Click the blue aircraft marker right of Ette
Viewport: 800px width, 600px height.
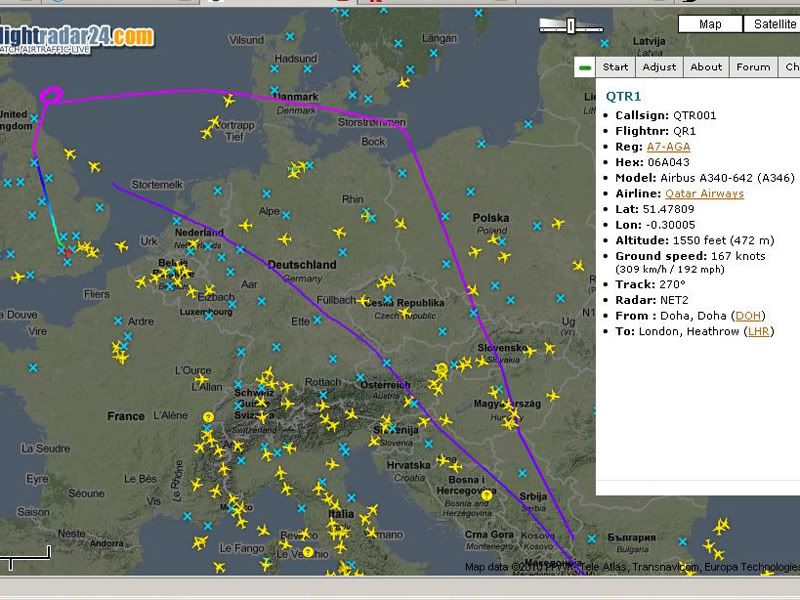(317, 320)
